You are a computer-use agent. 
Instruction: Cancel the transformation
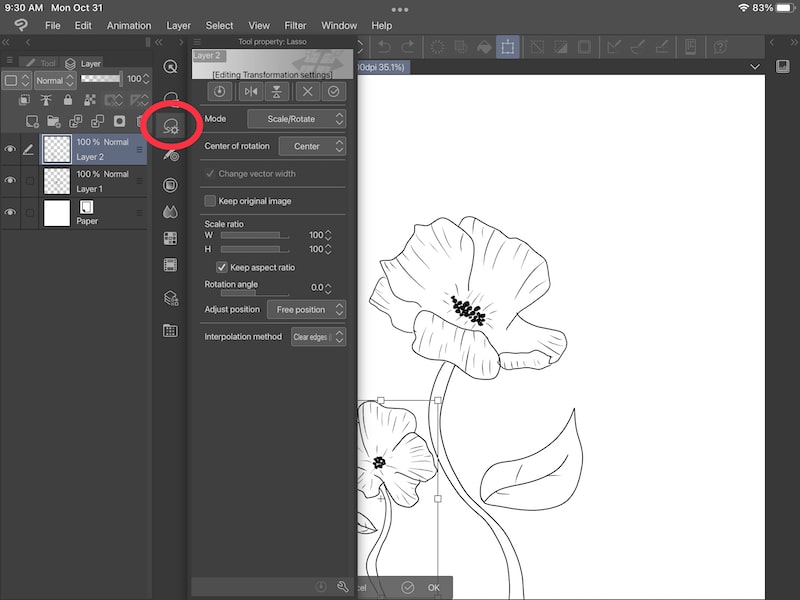[308, 92]
